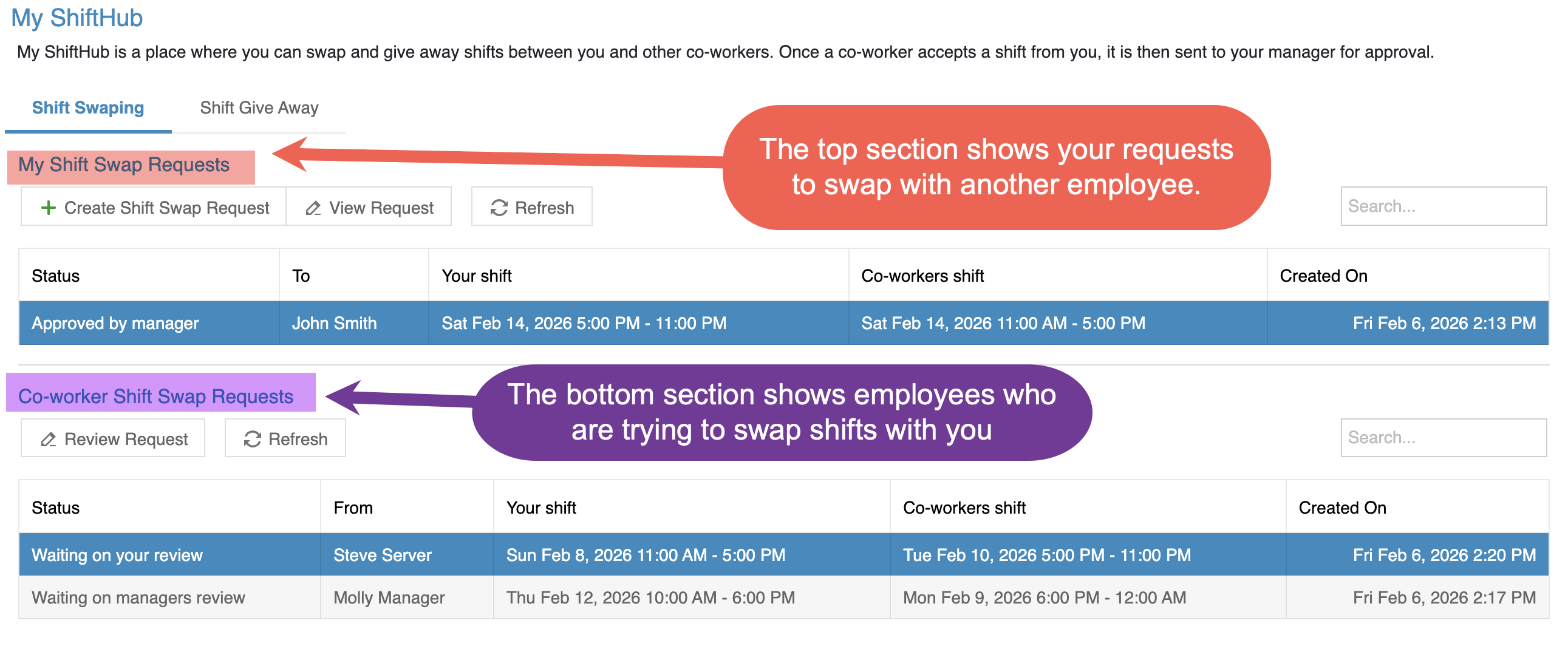Click the green plus icon for new swap request
Image resolution: width=1568 pixels, height=663 pixels.
pyautogui.click(x=48, y=208)
